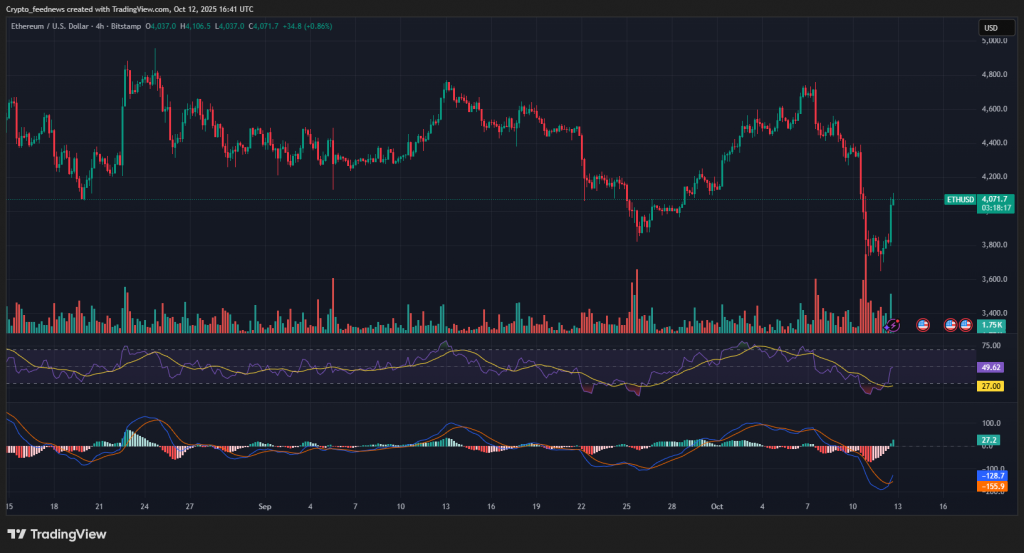Open the middle US flag economic event

click(951, 324)
